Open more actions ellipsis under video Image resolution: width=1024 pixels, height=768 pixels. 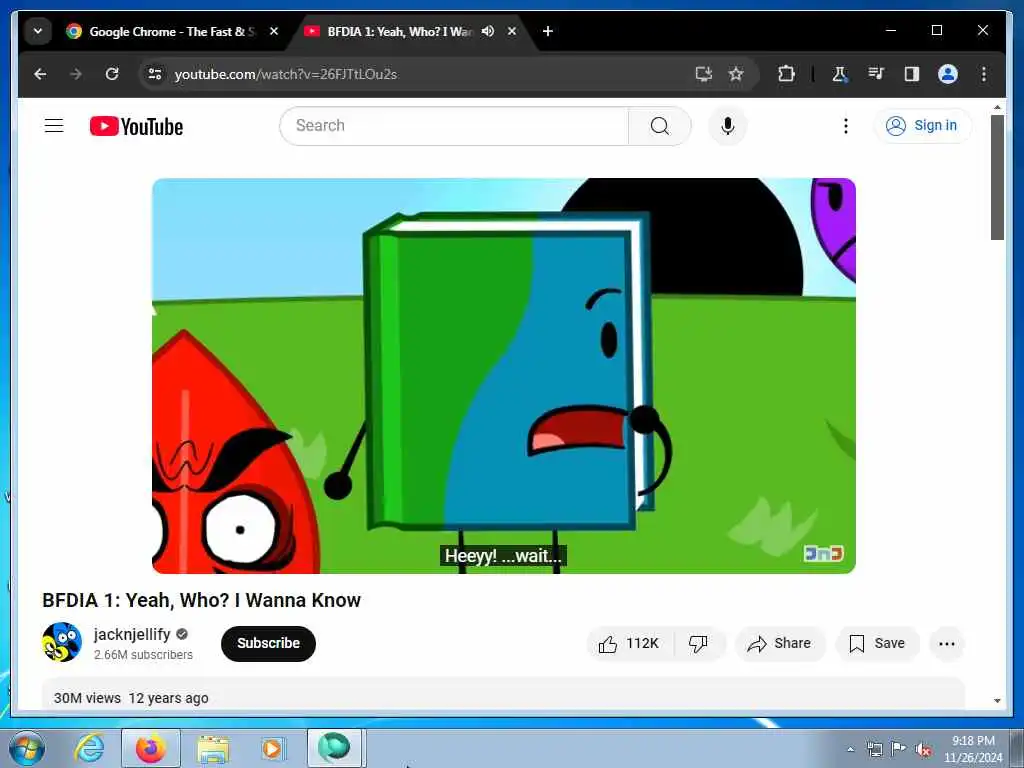(946, 644)
